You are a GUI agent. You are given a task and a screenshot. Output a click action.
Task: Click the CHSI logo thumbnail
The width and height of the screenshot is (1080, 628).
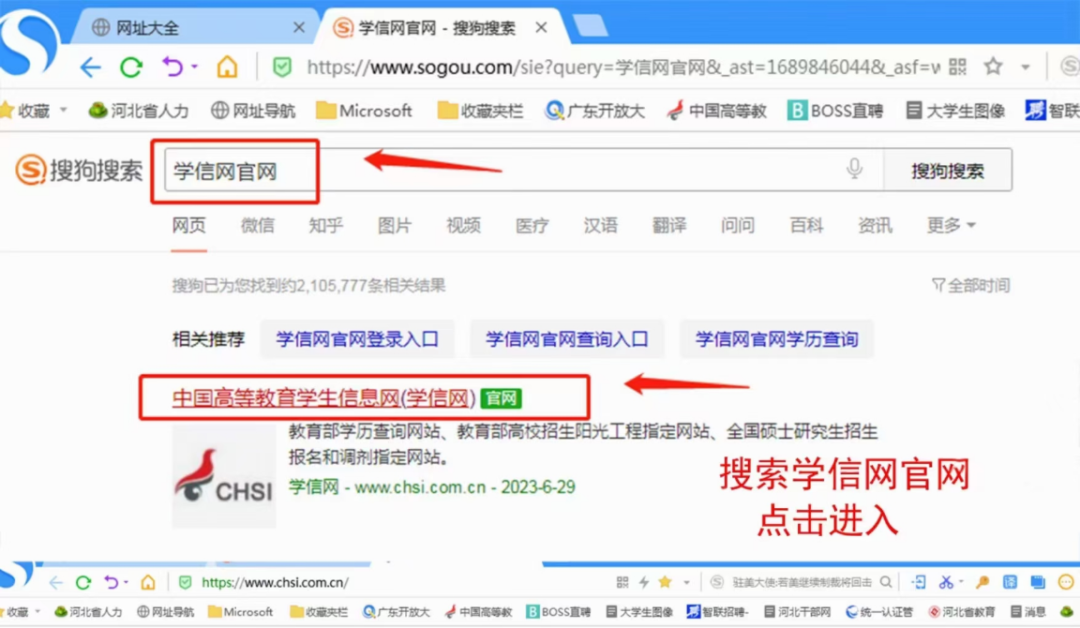[x=224, y=476]
